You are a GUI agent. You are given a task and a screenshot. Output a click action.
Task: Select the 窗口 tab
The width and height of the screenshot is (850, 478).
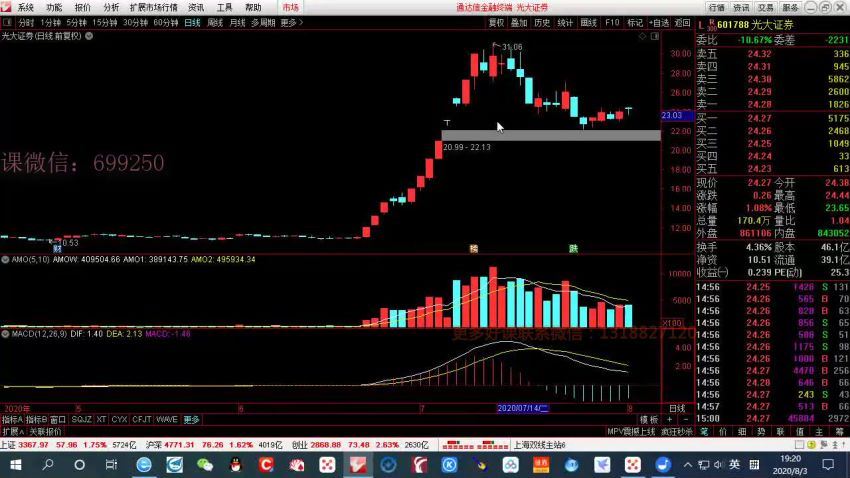58,419
